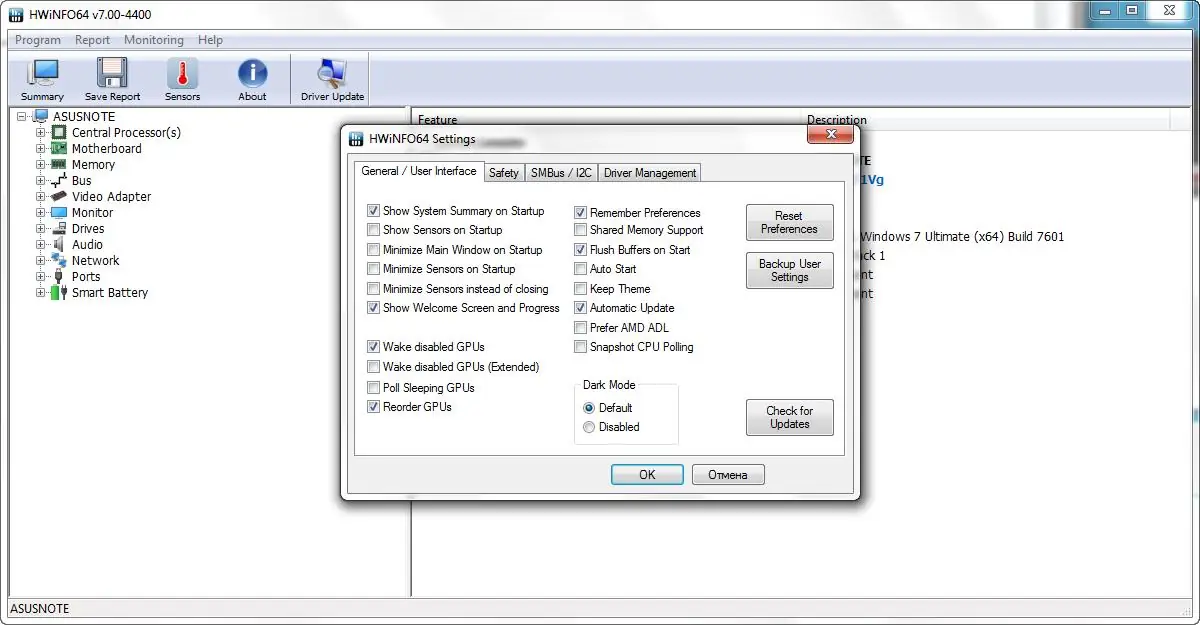Click the Network icon in tree

click(60, 260)
